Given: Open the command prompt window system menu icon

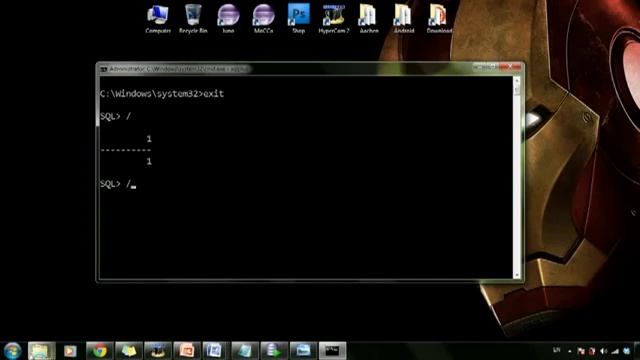Looking at the screenshot, I should coord(104,69).
